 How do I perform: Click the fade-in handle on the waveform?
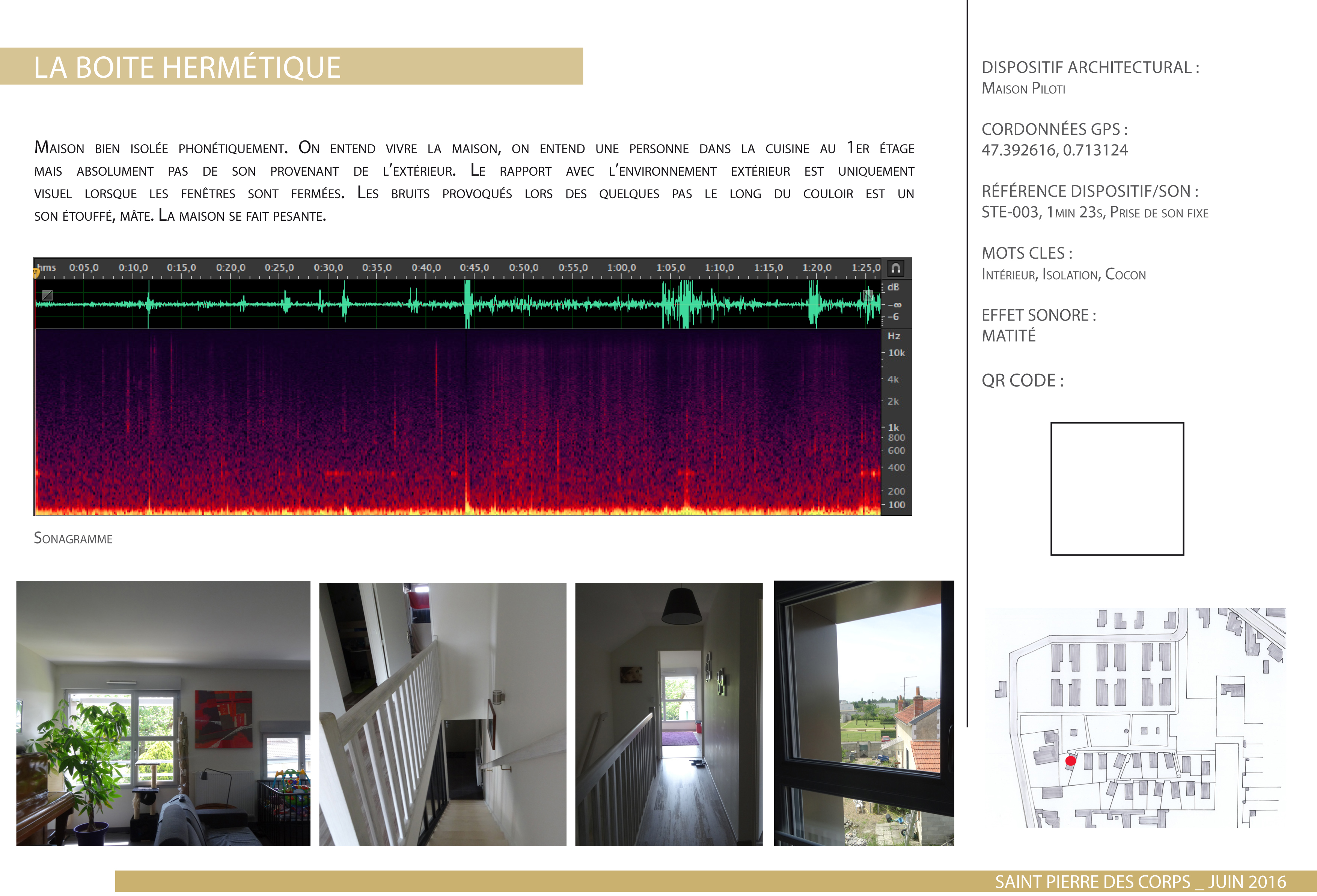[x=48, y=295]
